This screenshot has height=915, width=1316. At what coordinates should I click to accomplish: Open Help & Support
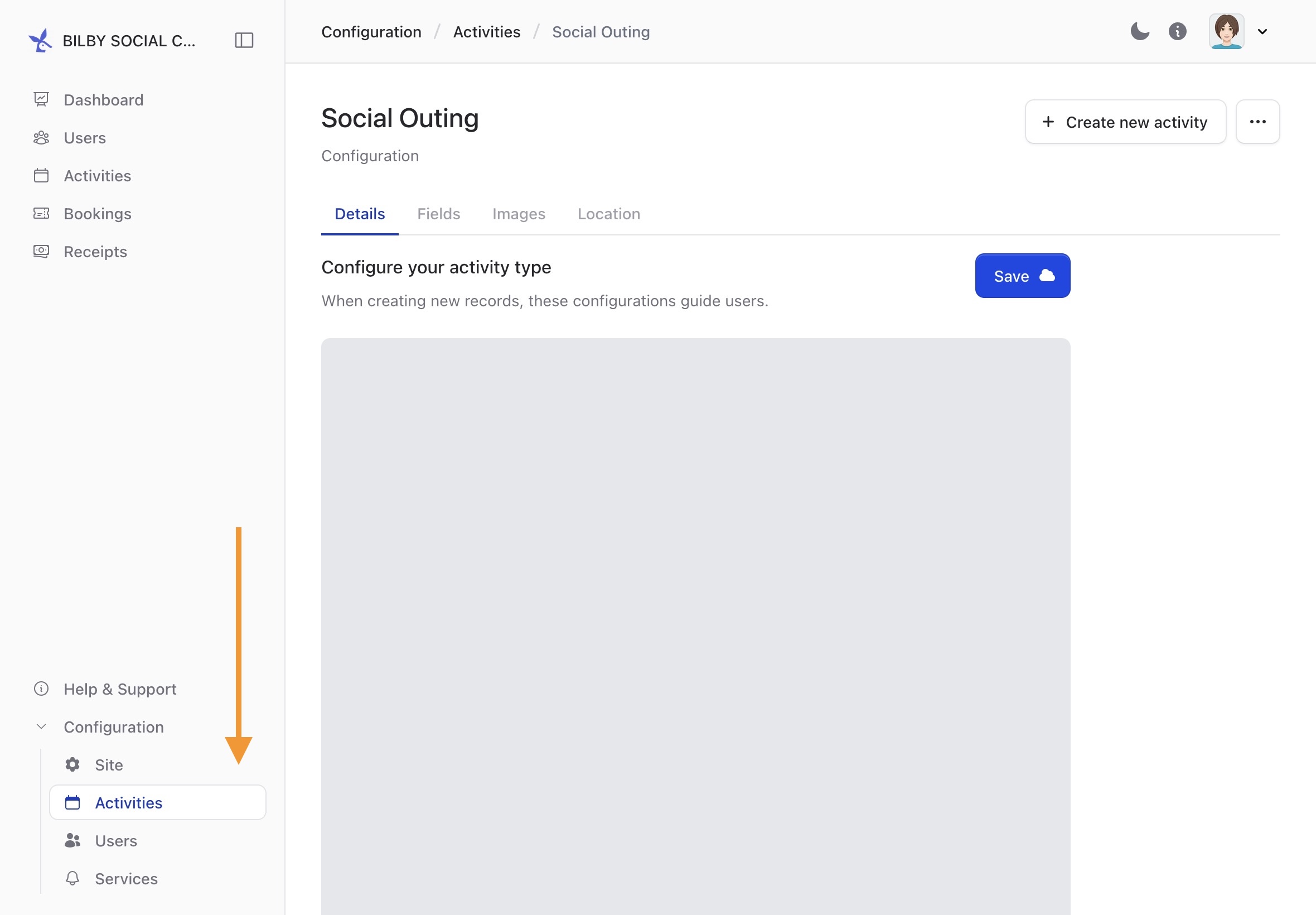(120, 688)
